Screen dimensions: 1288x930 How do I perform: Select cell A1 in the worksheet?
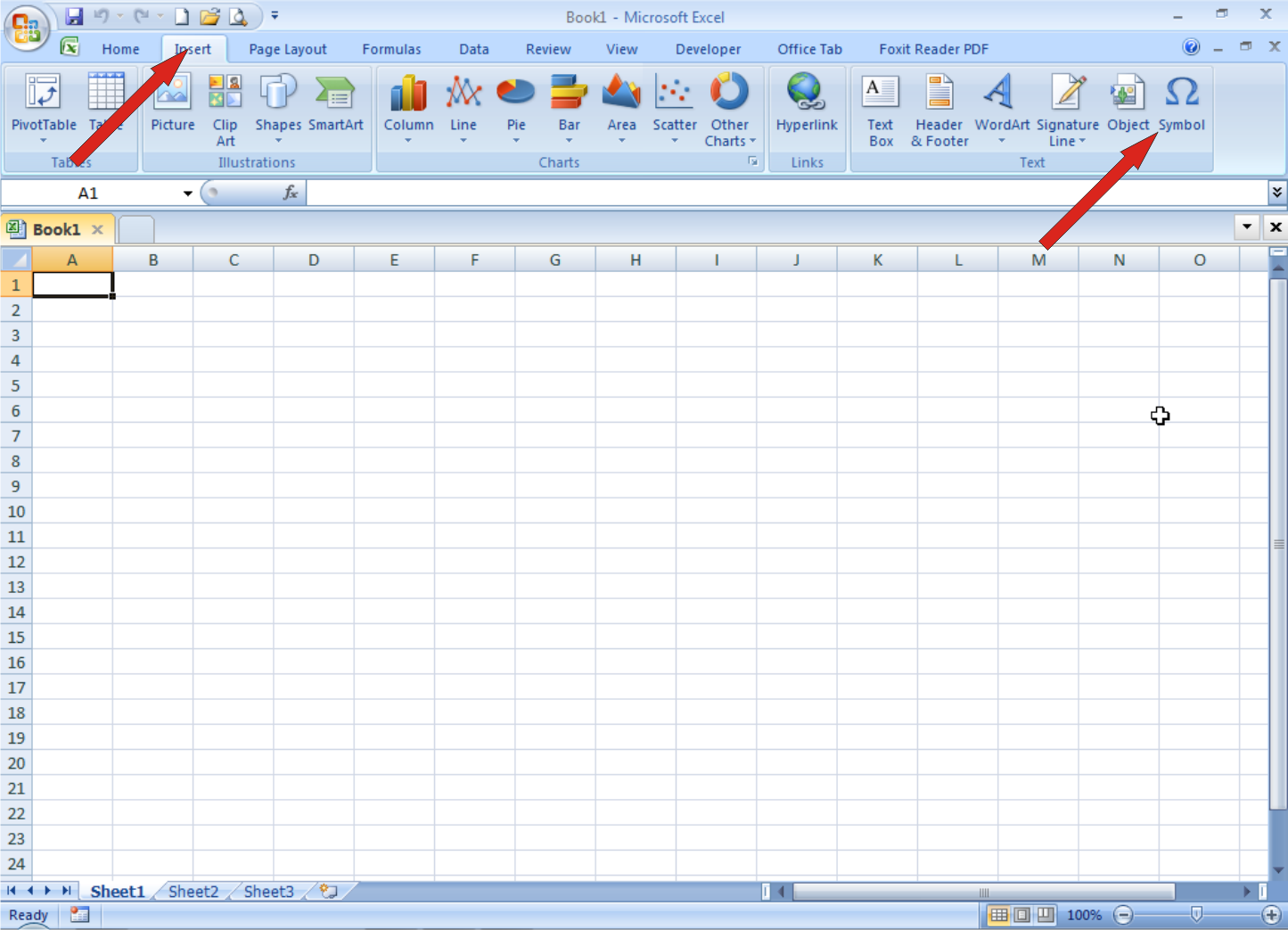72,284
